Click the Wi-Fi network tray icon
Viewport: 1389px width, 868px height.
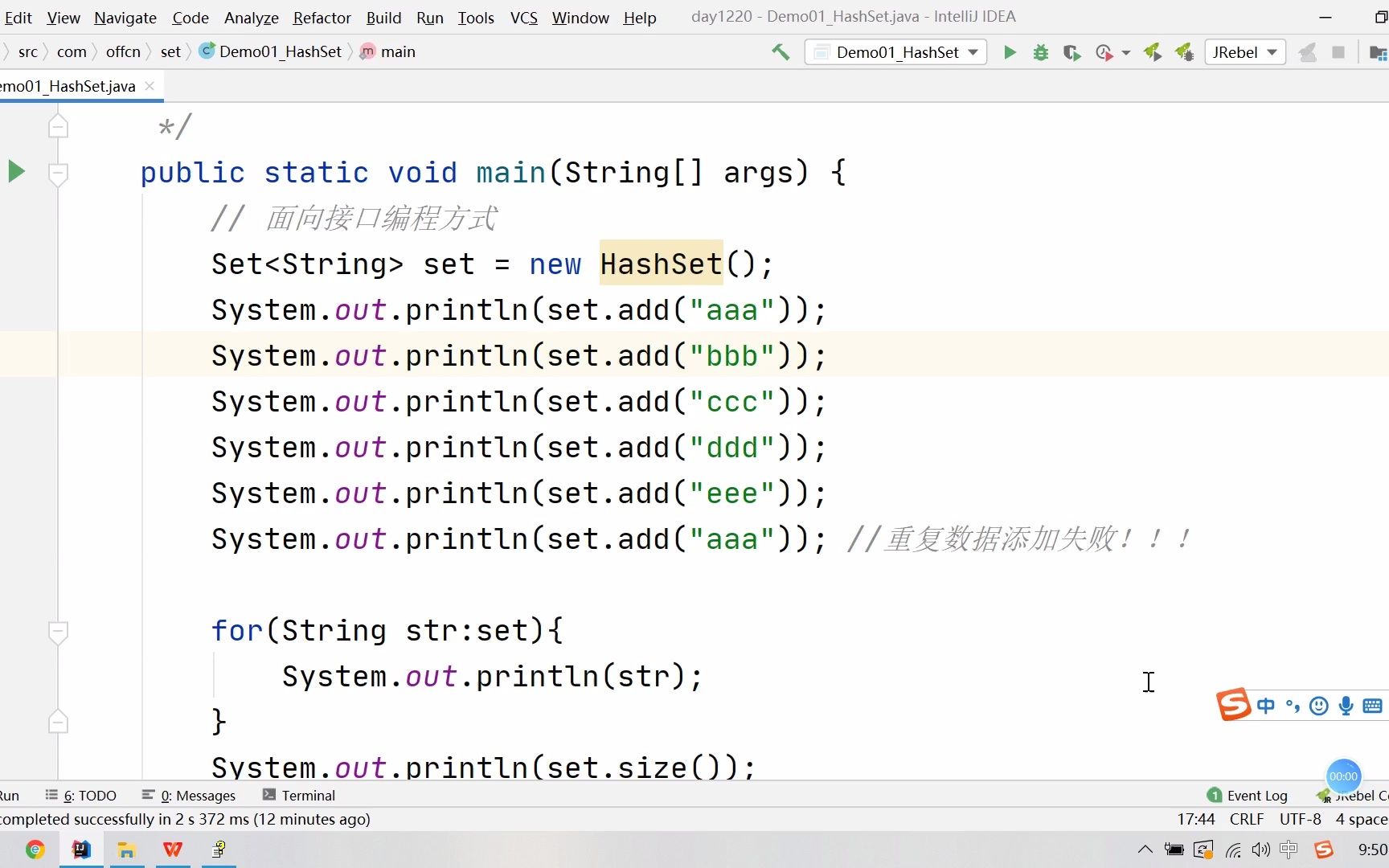[x=1233, y=850]
